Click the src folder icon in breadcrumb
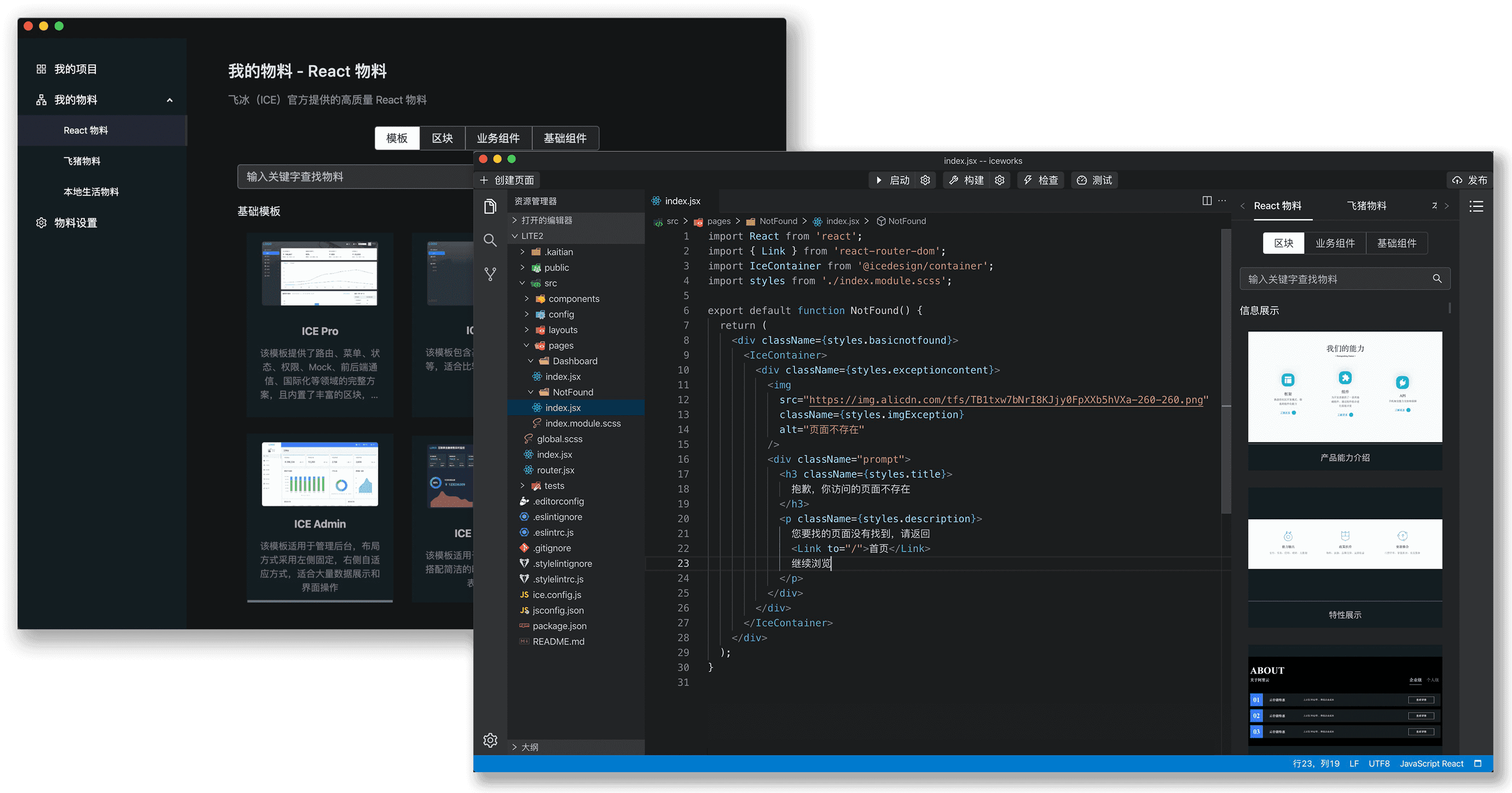1512x793 pixels. pyautogui.click(x=658, y=222)
